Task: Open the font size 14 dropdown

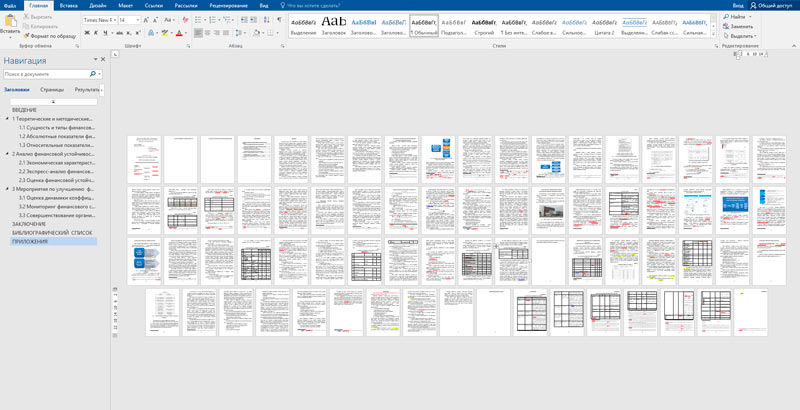Action: [x=138, y=20]
